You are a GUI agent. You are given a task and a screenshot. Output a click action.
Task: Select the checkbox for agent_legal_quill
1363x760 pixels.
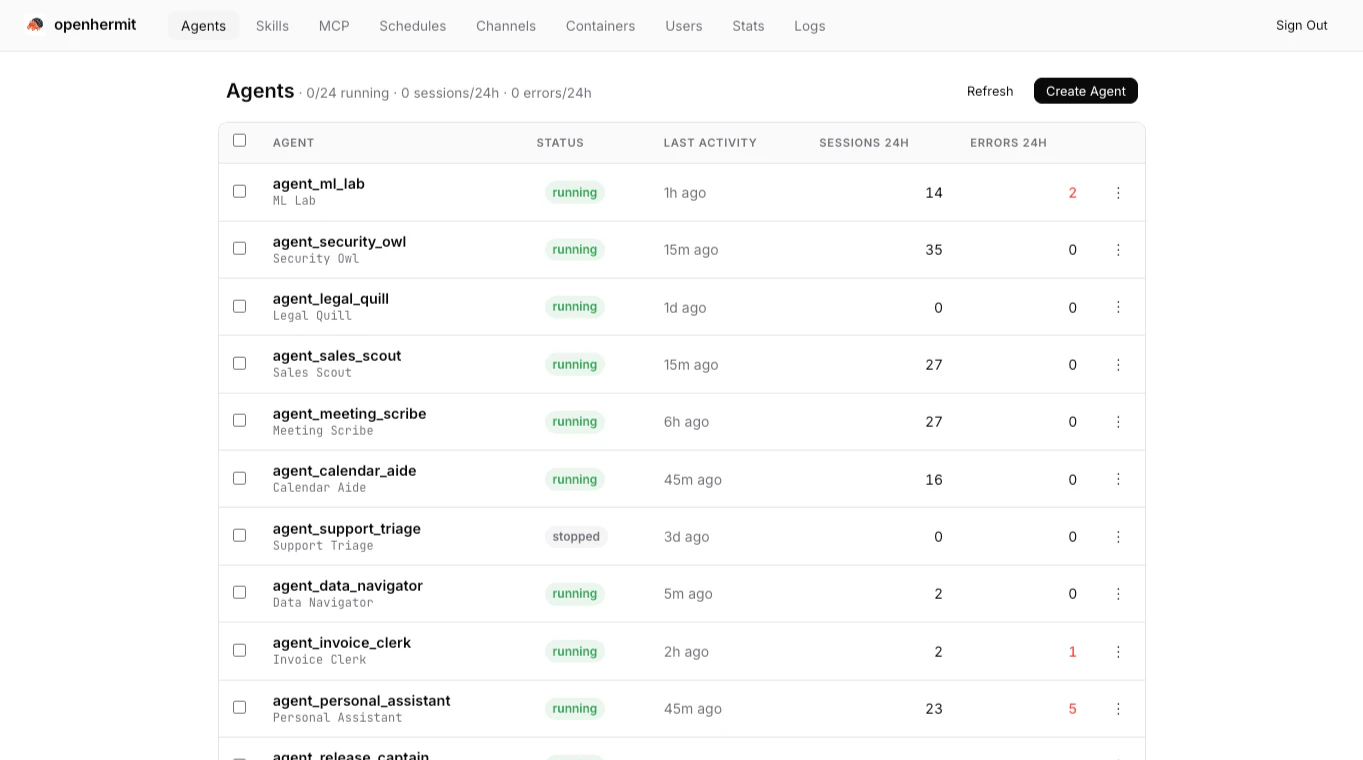tap(239, 306)
